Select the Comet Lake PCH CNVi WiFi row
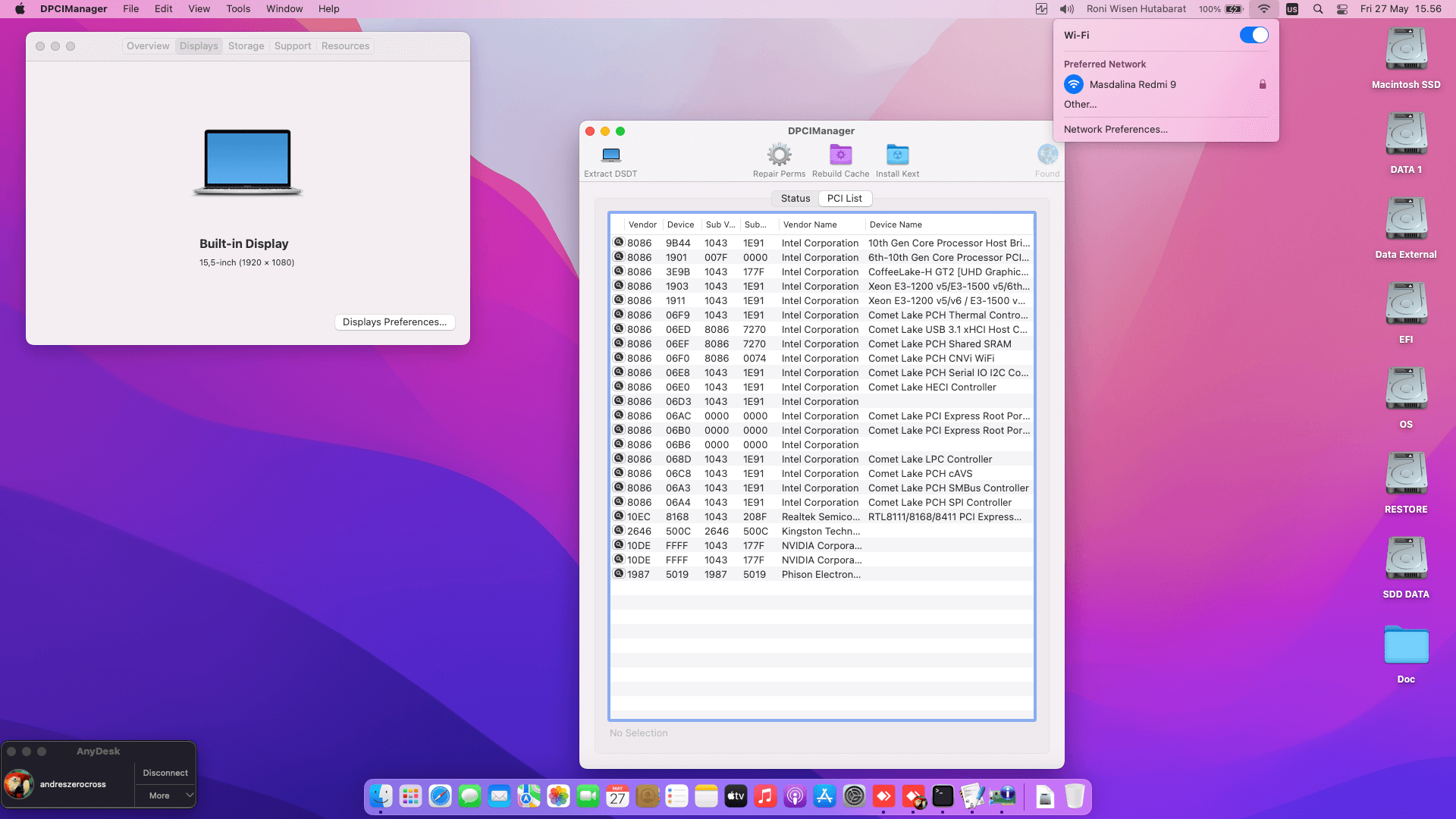 click(822, 358)
